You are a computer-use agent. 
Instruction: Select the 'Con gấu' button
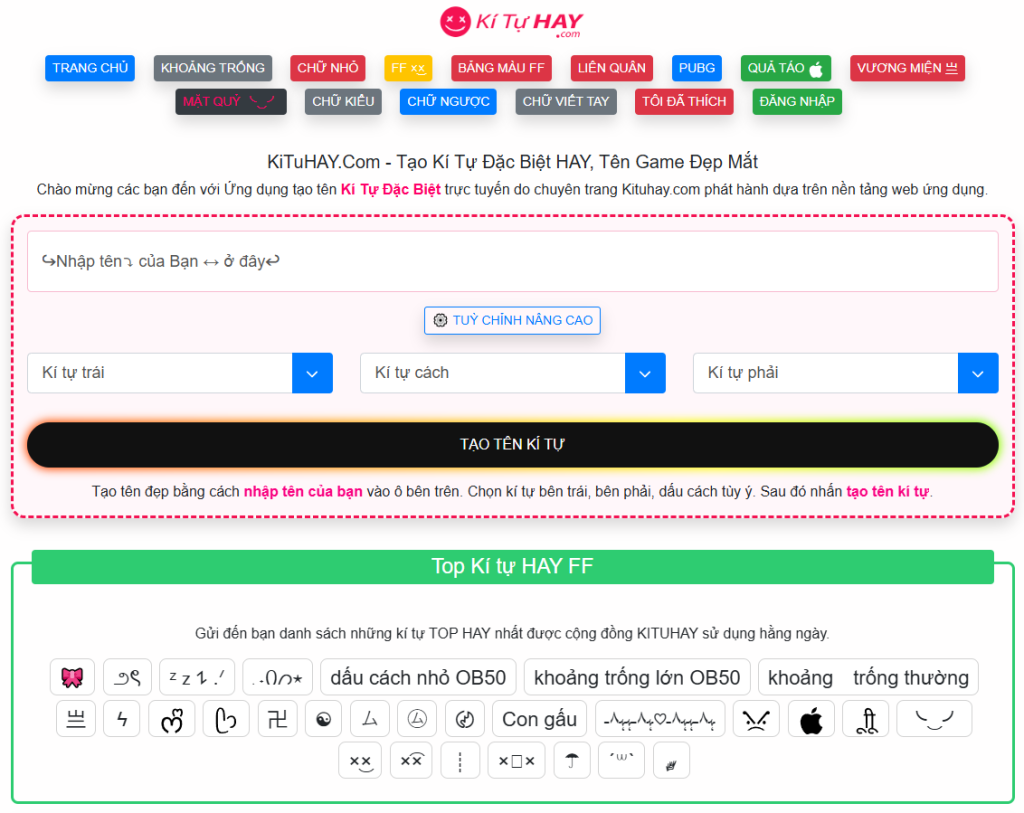[539, 719]
